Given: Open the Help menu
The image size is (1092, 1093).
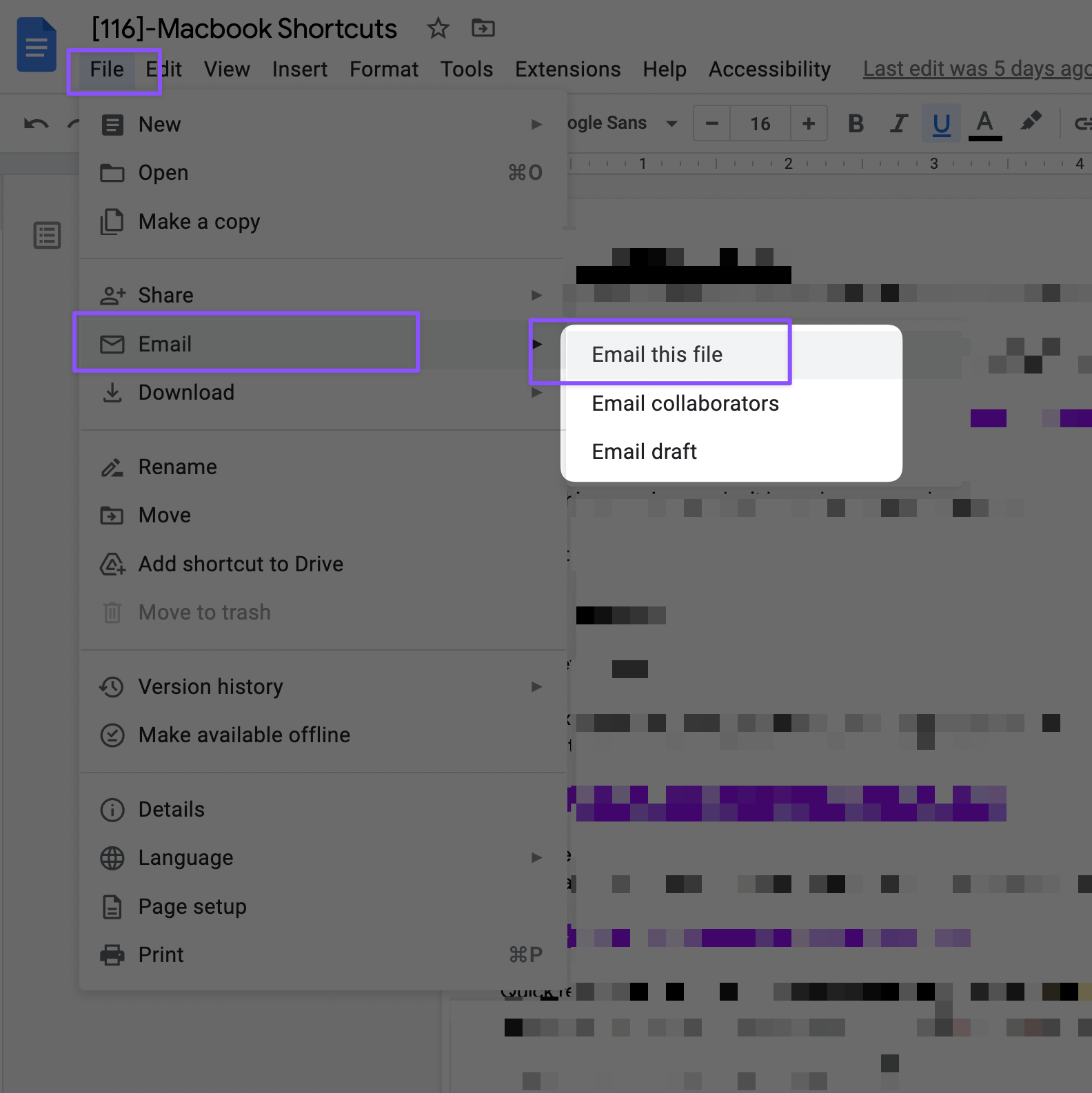Looking at the screenshot, I should [665, 70].
